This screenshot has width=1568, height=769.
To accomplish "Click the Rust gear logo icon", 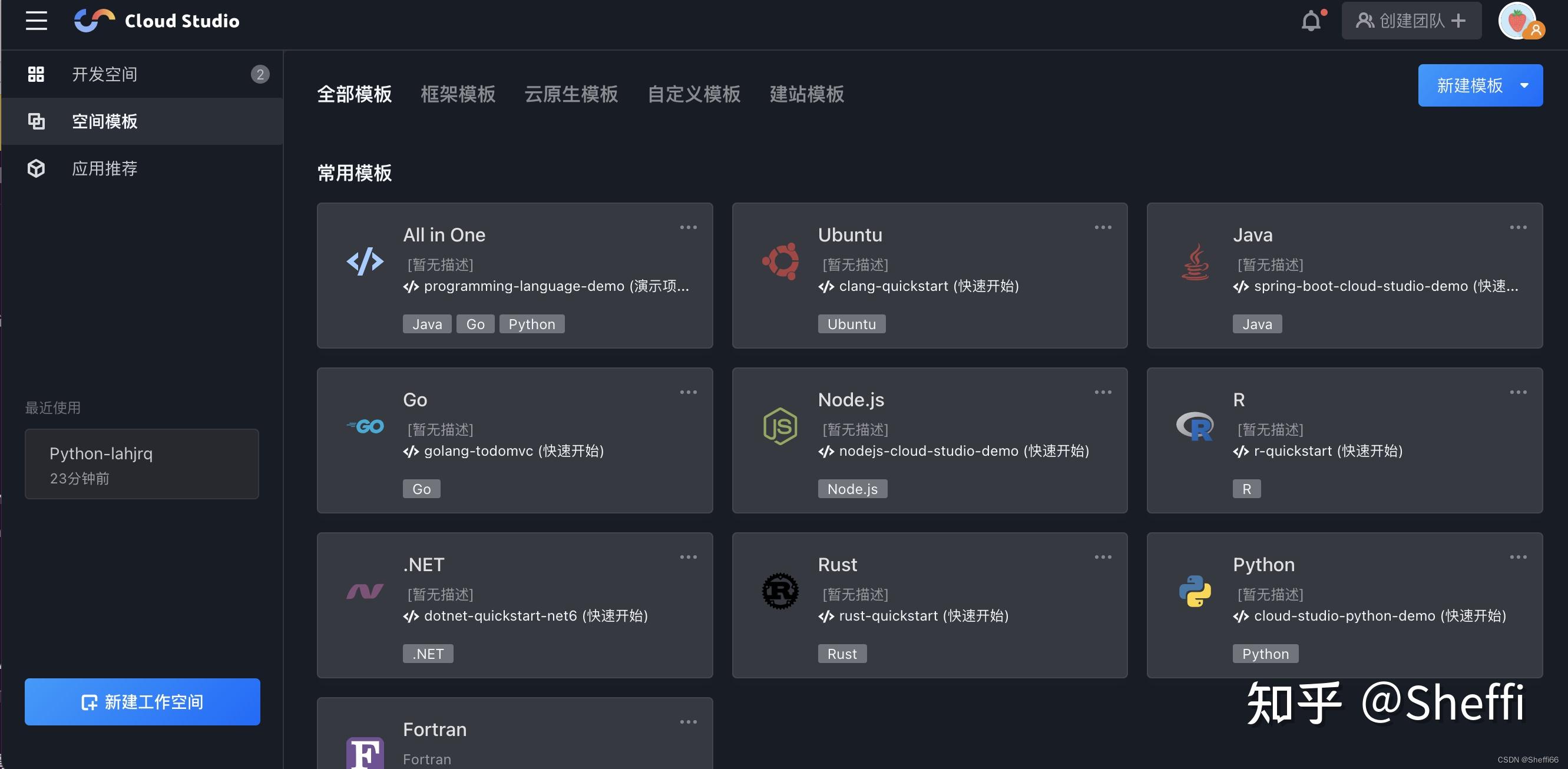I will pos(780,591).
